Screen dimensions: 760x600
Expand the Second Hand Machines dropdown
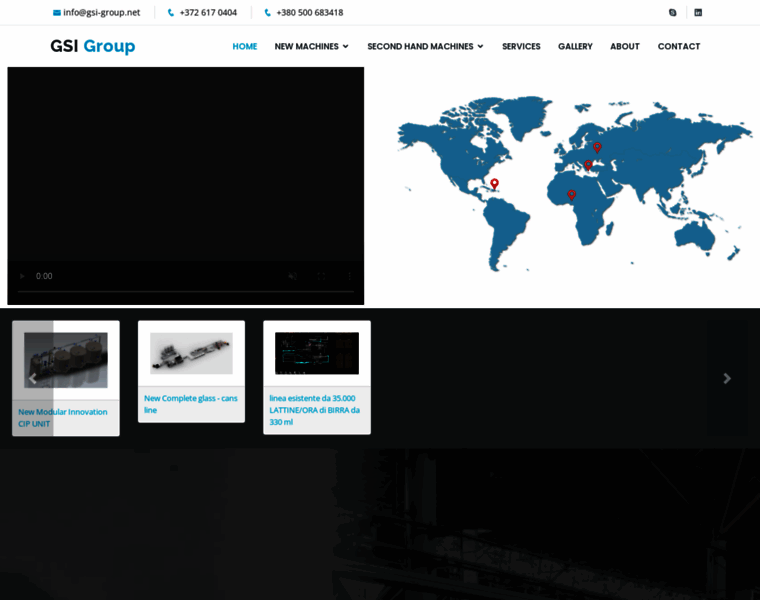[x=425, y=46]
